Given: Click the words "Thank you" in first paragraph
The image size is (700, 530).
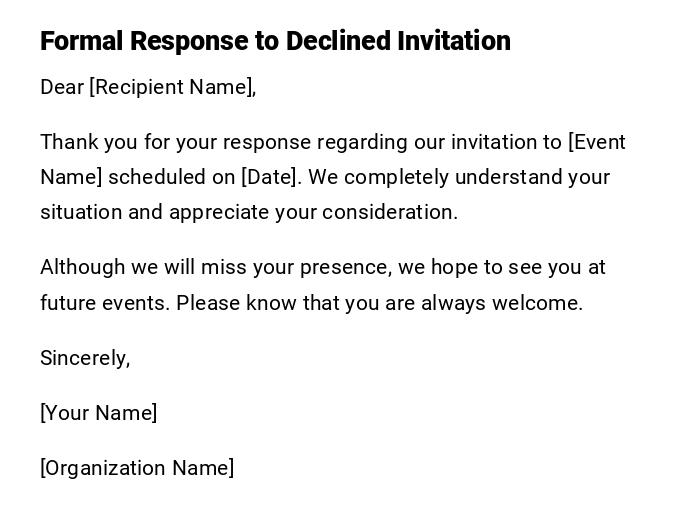Looking at the screenshot, I should tap(84, 142).
